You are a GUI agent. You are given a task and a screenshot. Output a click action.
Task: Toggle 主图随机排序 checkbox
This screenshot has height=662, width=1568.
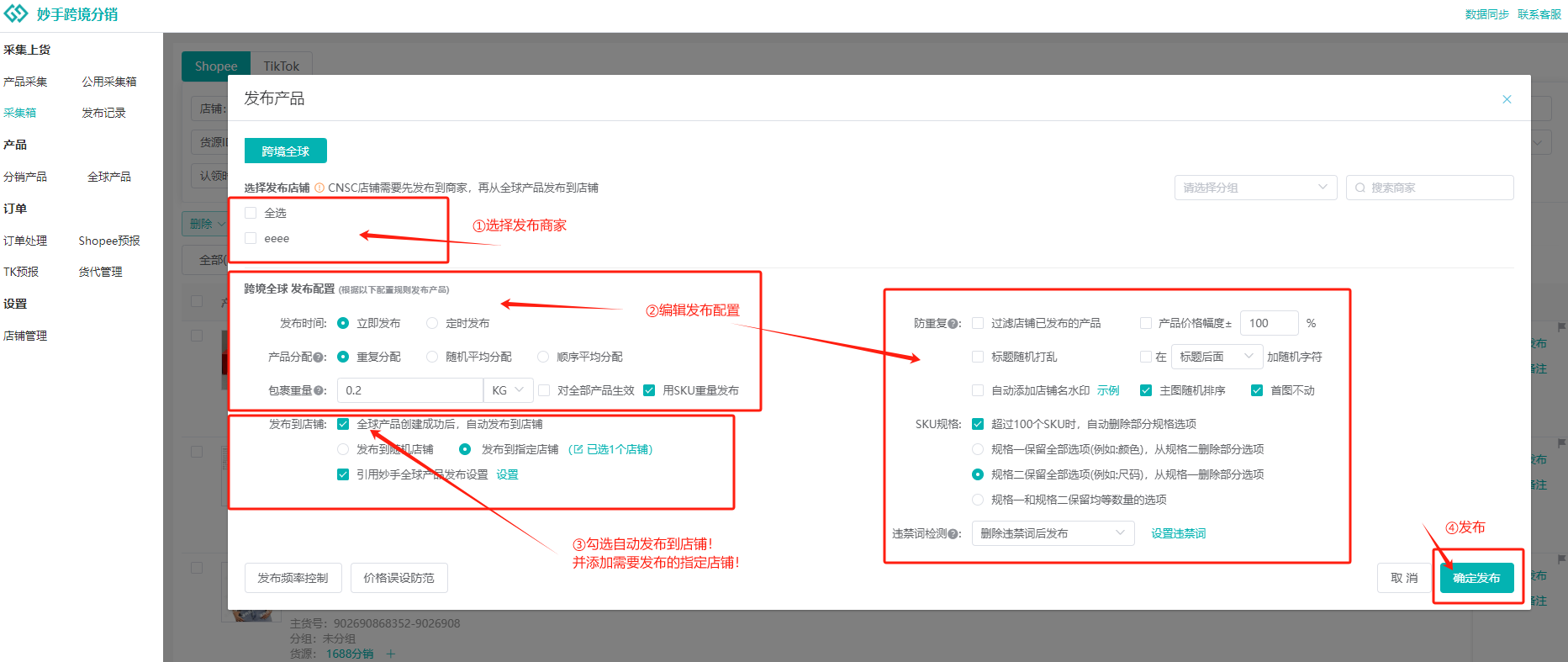coord(1146,390)
